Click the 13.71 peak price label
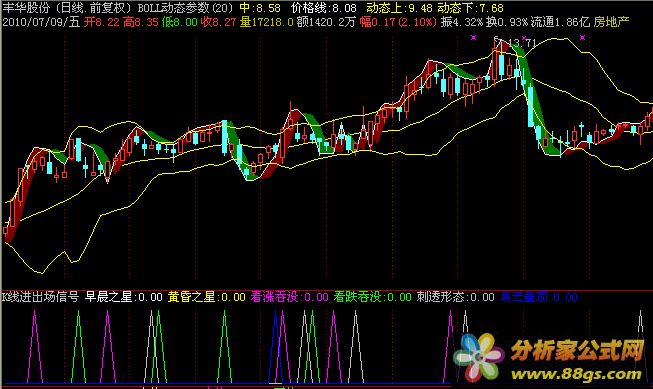Image resolution: width=653 pixels, height=389 pixels. pos(522,42)
